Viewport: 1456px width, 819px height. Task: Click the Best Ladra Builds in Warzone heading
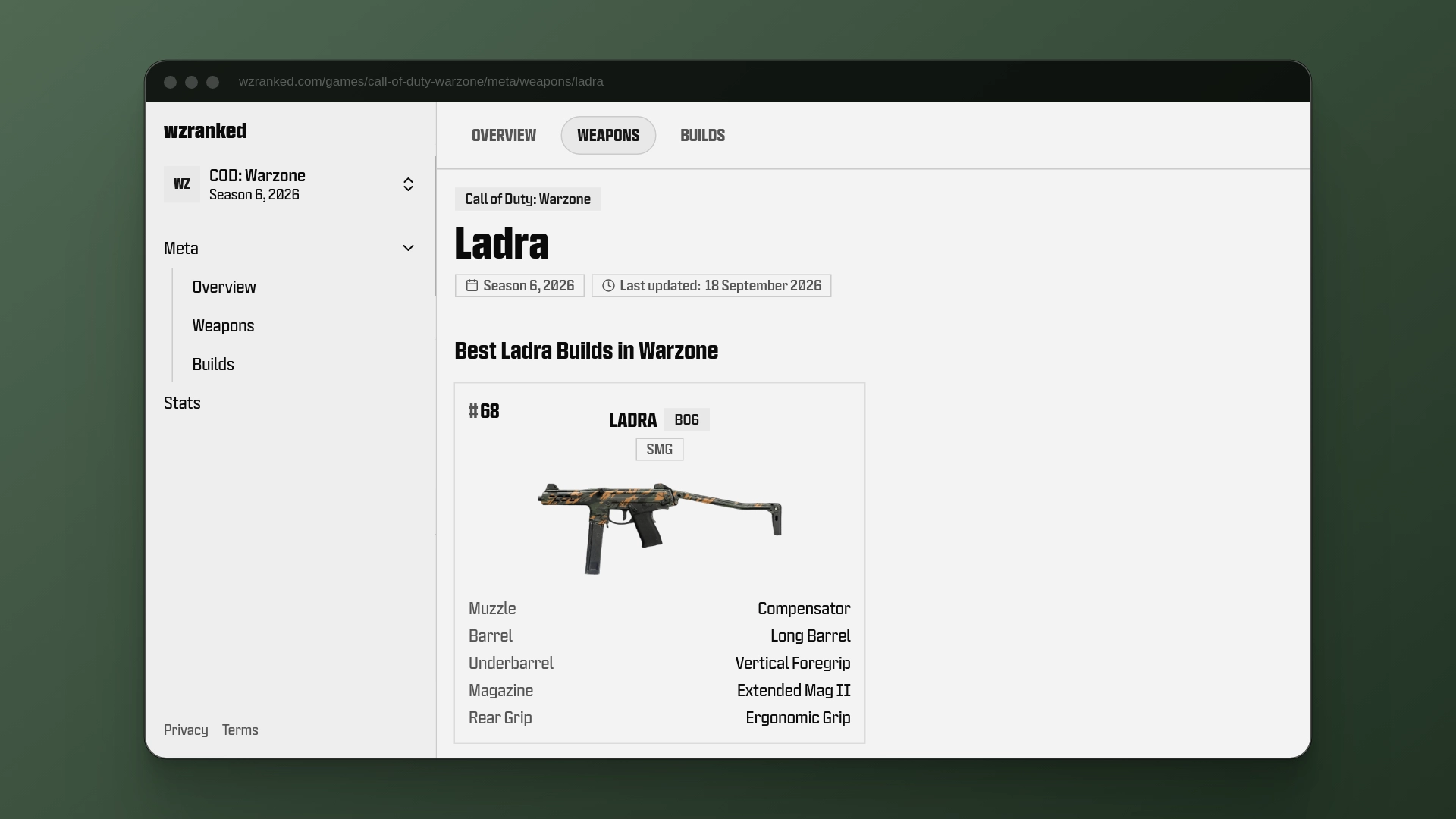586,350
